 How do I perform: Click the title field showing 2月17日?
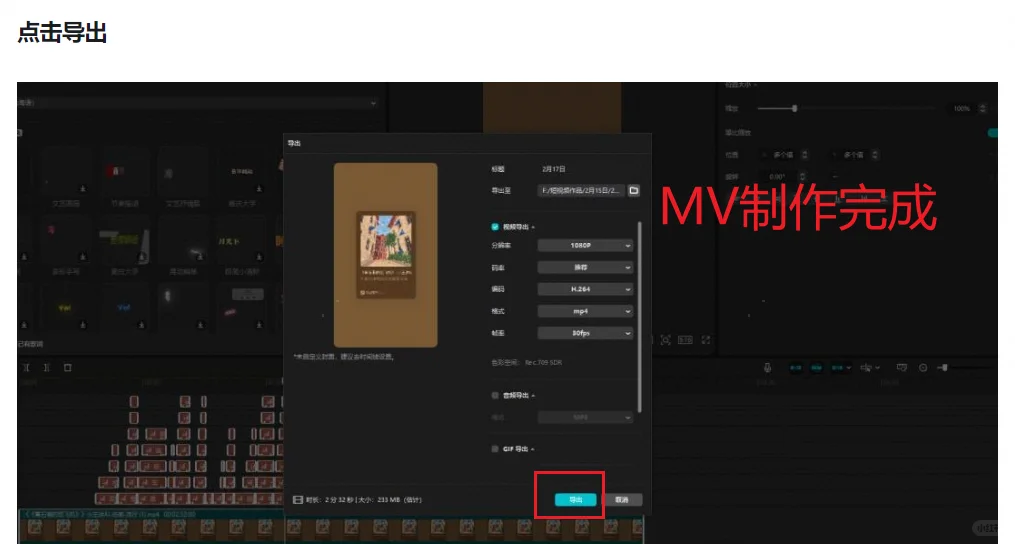pyautogui.click(x=553, y=169)
